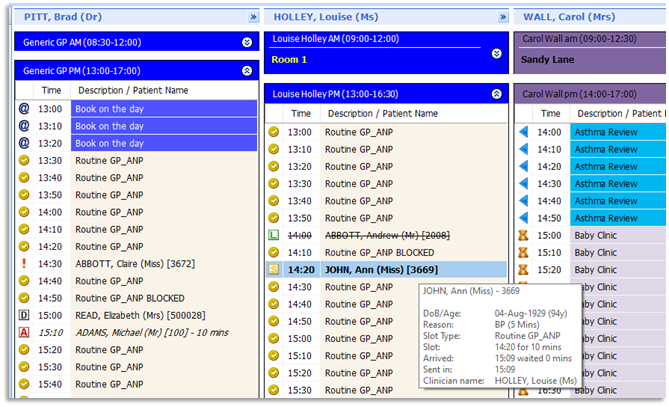Collapse the Louise Holley PM session
Image resolution: width=669 pixels, height=407 pixels.
[496, 94]
